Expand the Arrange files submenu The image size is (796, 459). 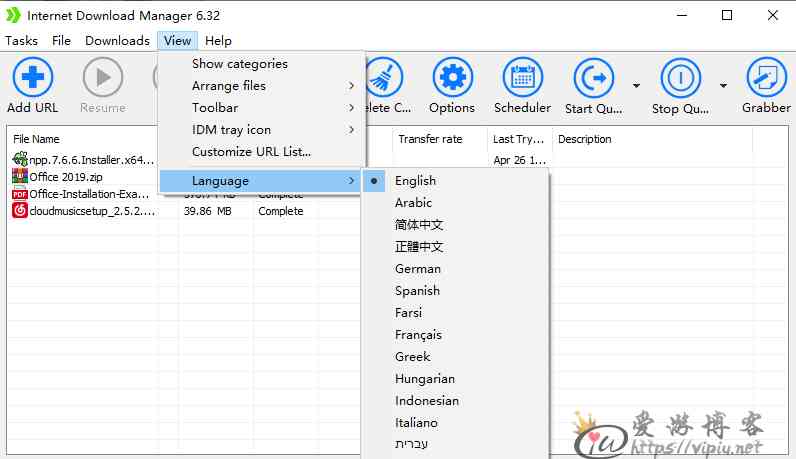pyautogui.click(x=262, y=86)
